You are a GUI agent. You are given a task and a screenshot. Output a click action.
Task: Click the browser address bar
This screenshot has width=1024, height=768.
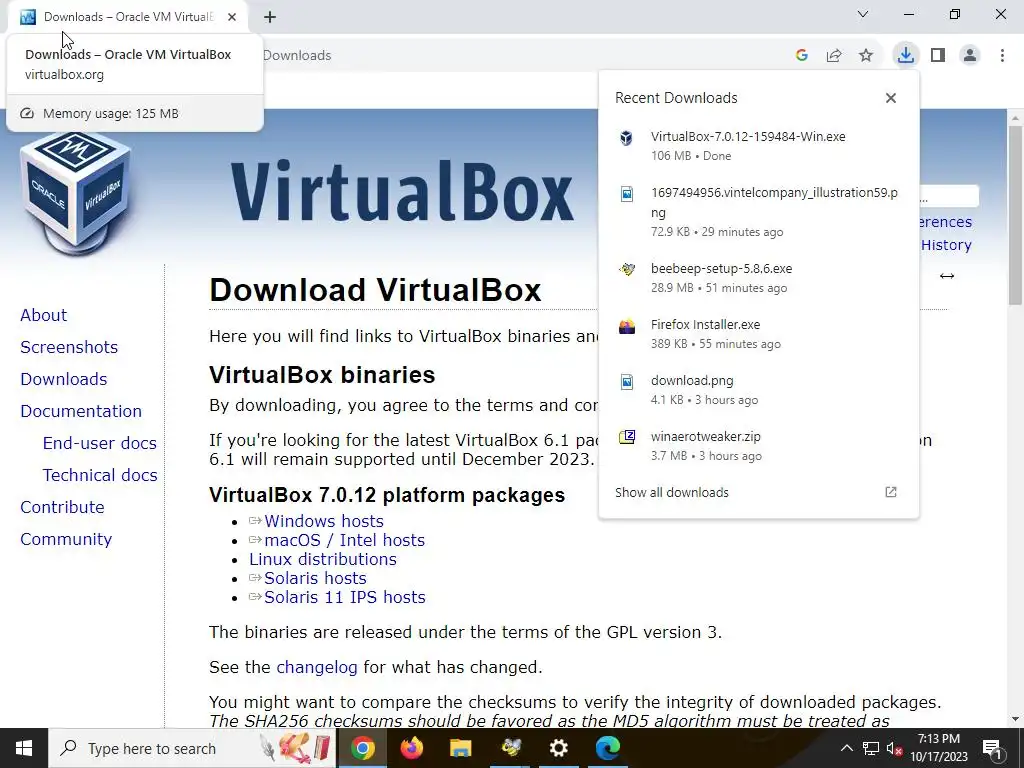tap(522, 56)
